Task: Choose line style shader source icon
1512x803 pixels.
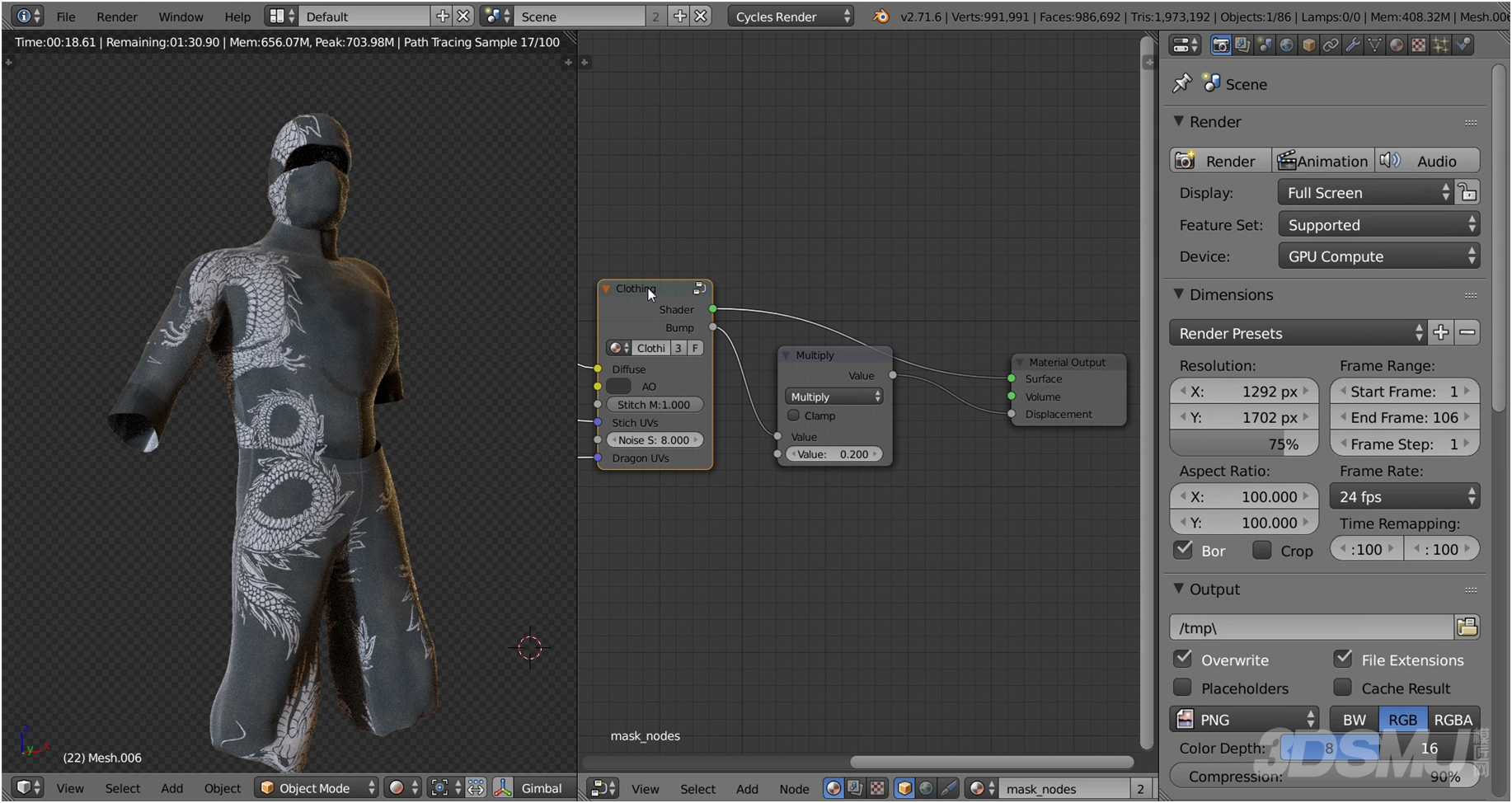Action: (948, 788)
